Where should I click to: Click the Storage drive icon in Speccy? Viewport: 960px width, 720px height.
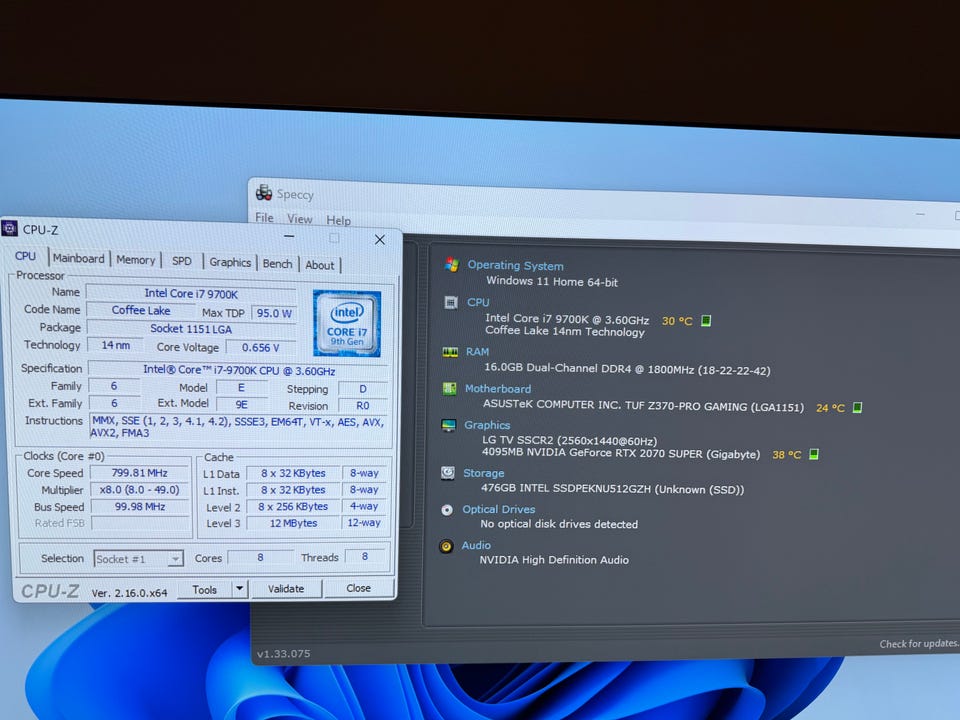(448, 473)
